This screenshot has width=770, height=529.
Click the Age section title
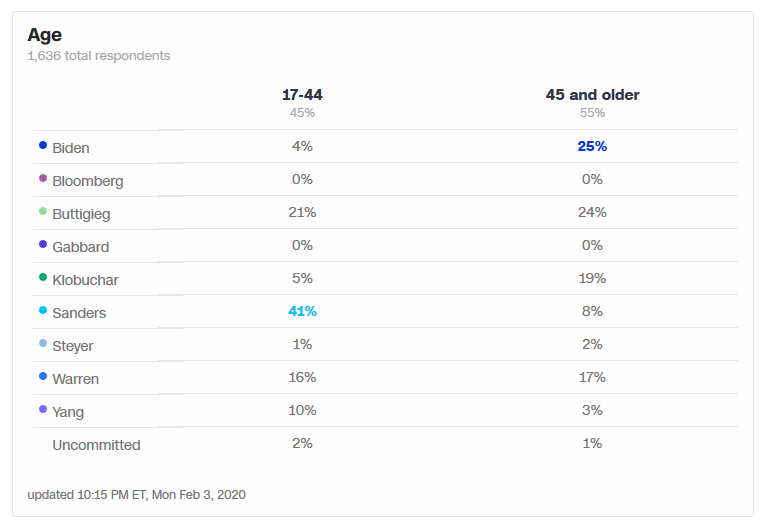45,35
